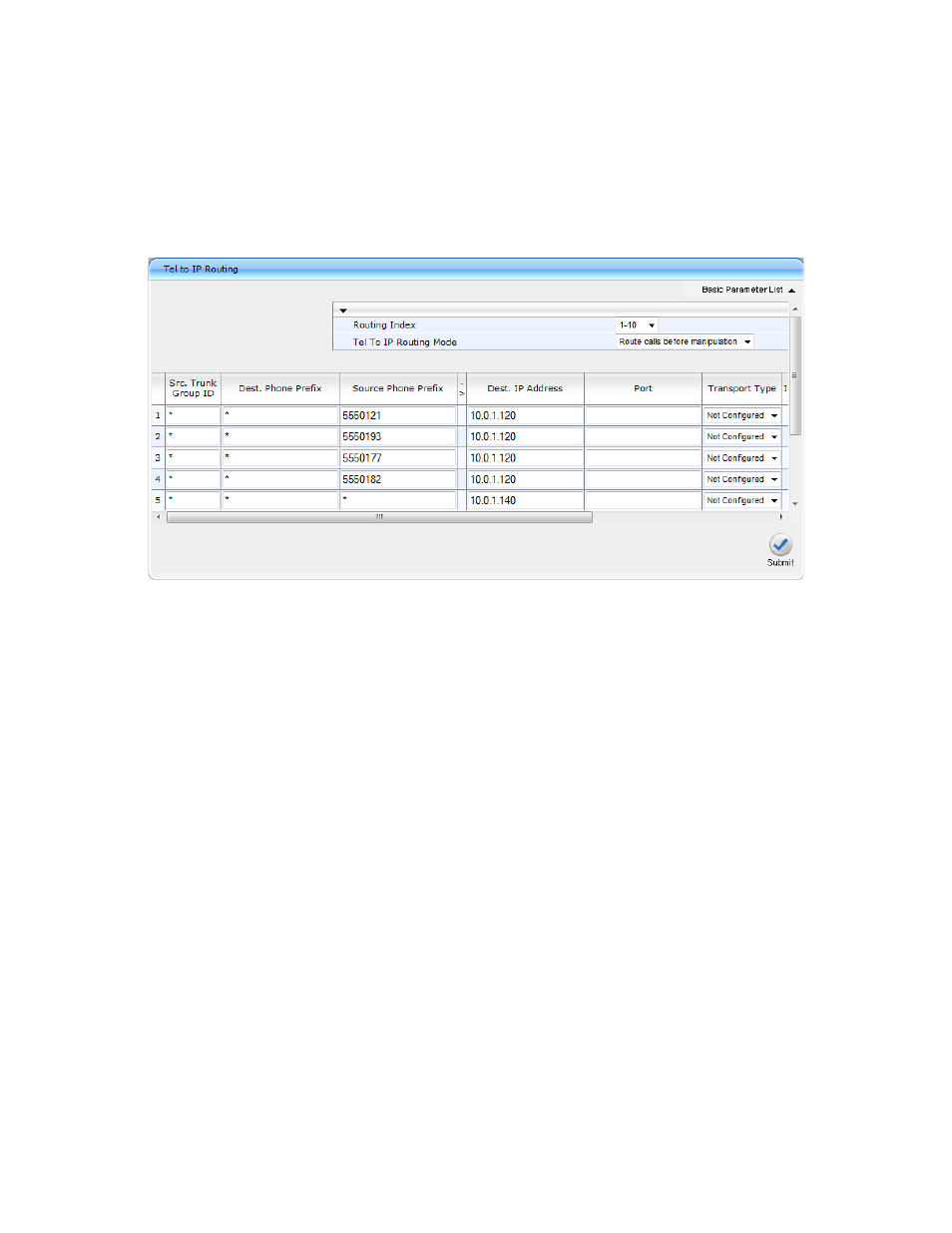The width and height of the screenshot is (952, 1233).
Task: Click Dest. IP Address field in row 3
Action: (526, 458)
